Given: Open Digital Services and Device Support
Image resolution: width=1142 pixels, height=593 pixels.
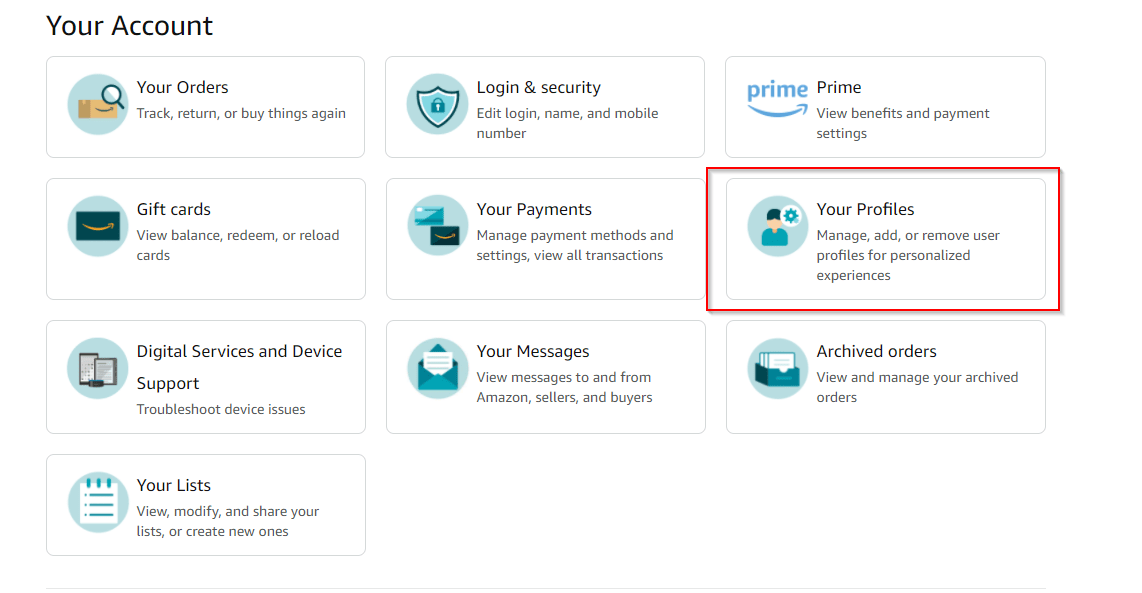Looking at the screenshot, I should (205, 377).
